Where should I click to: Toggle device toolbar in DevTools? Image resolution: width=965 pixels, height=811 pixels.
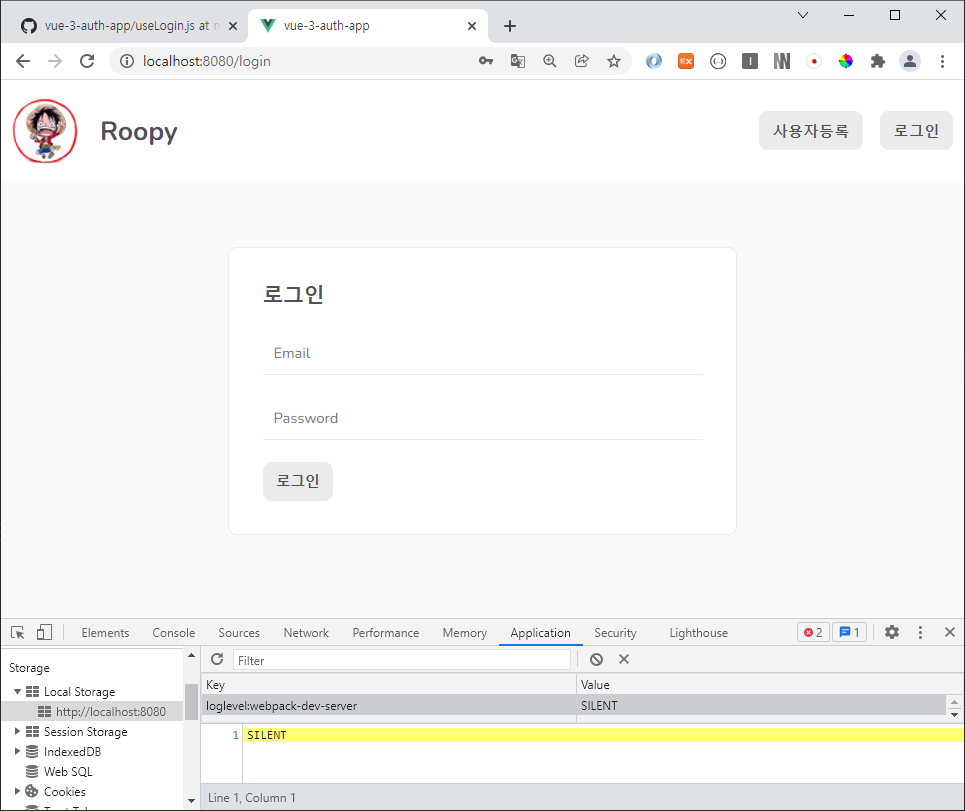[44, 632]
